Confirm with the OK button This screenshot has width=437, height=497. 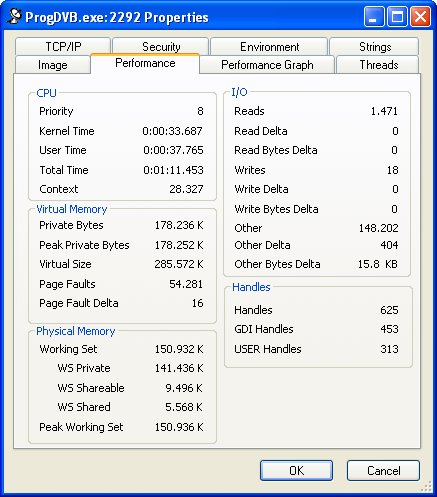(296, 470)
